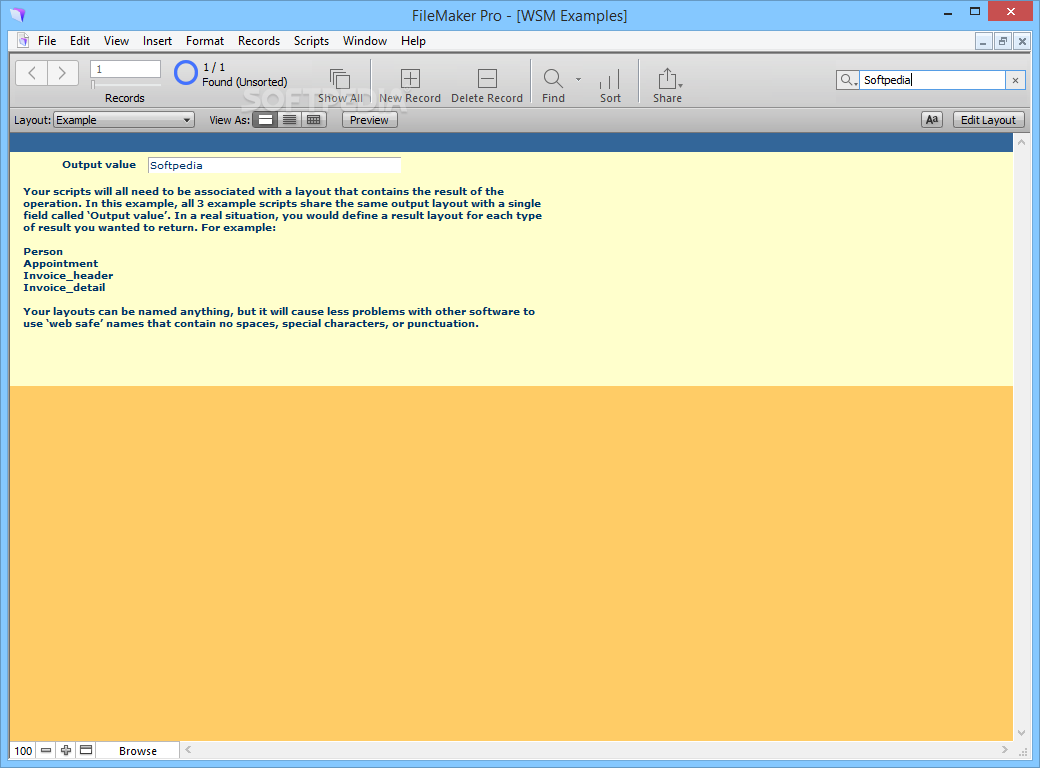Clear the quick find search text
The width and height of the screenshot is (1040, 768).
coord(1015,80)
